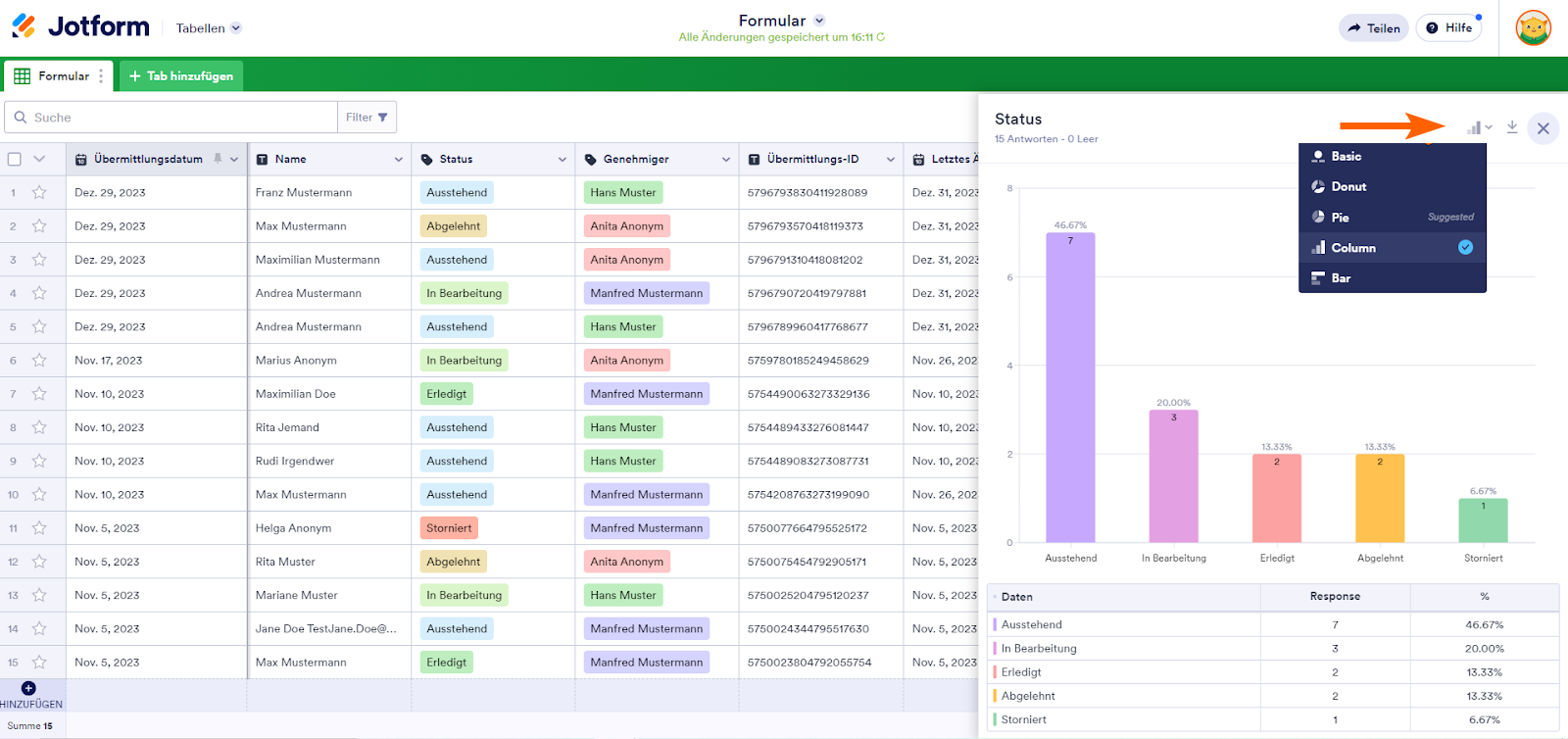Select Donut chart type
The width and height of the screenshot is (1568, 739).
[1348, 187]
